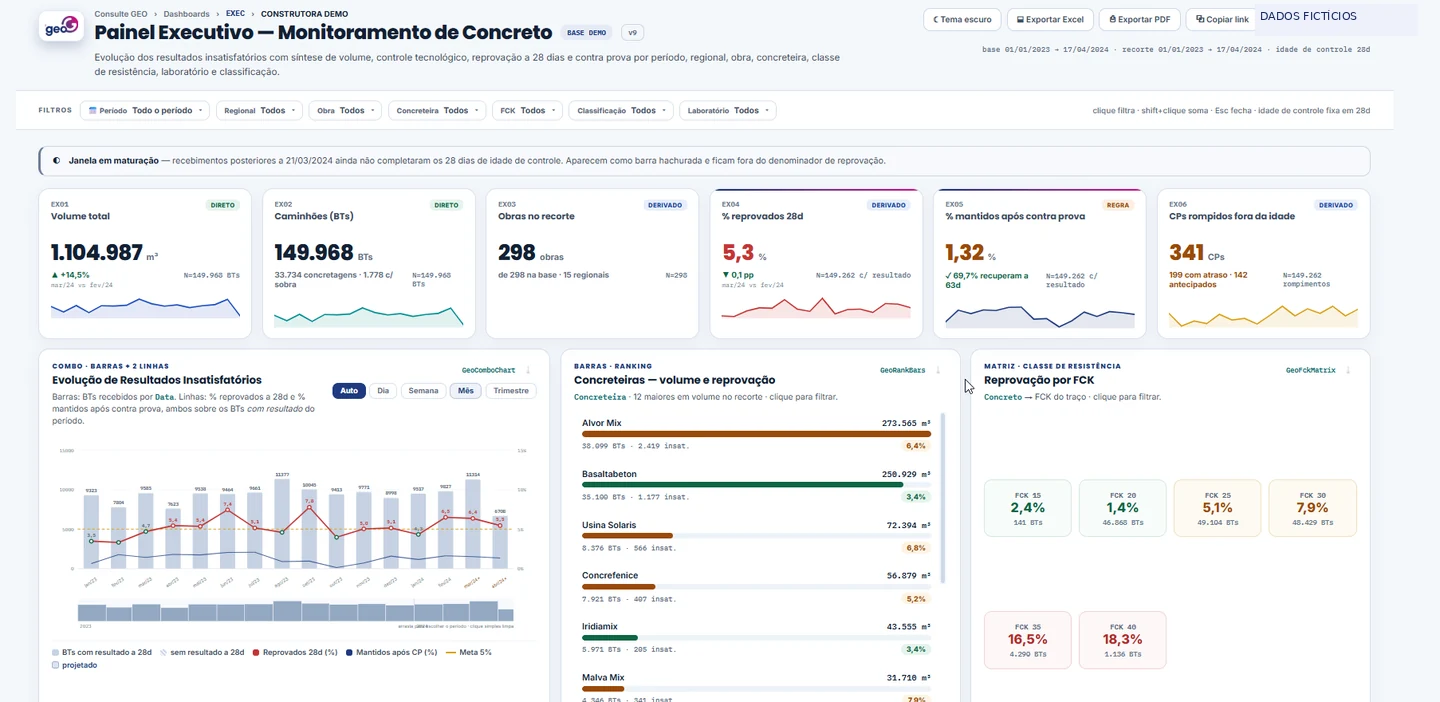Go to Consulte GEO breadcrumb
This screenshot has height=702, width=1440.
121,14
